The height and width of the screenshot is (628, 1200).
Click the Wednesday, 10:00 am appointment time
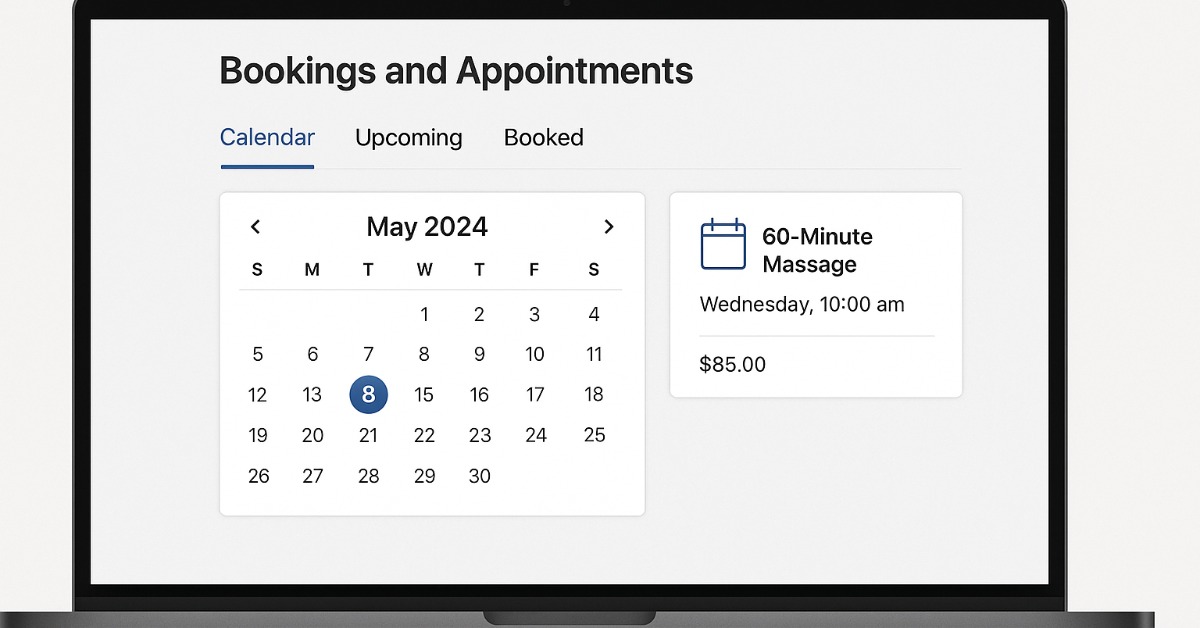click(802, 304)
